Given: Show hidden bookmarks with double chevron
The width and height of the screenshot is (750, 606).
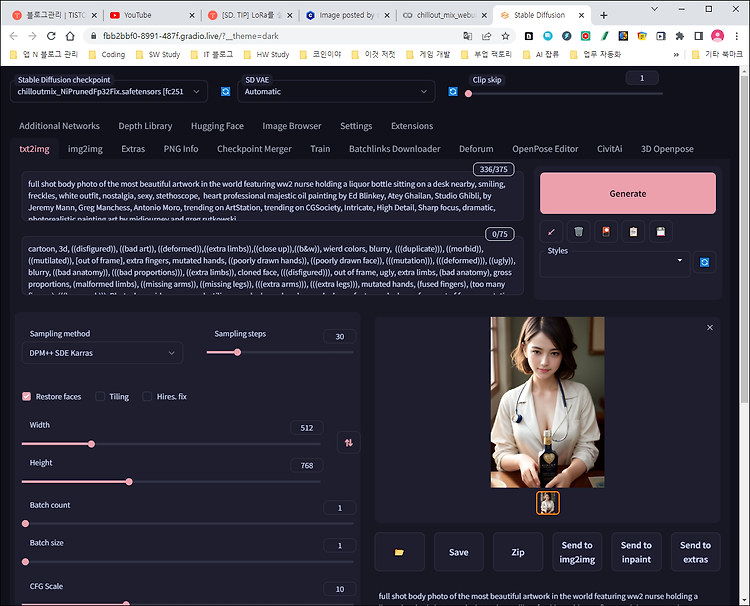Looking at the screenshot, I should 676,55.
